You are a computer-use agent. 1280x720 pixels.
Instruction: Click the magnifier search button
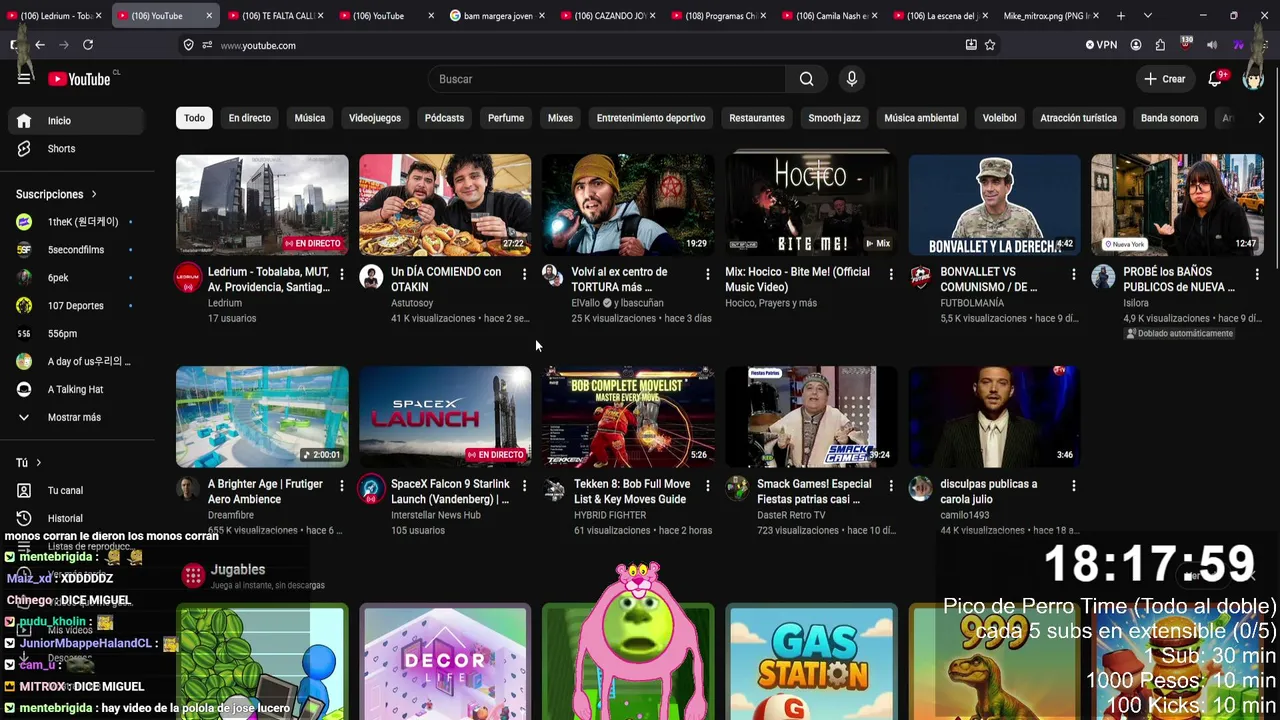click(807, 79)
